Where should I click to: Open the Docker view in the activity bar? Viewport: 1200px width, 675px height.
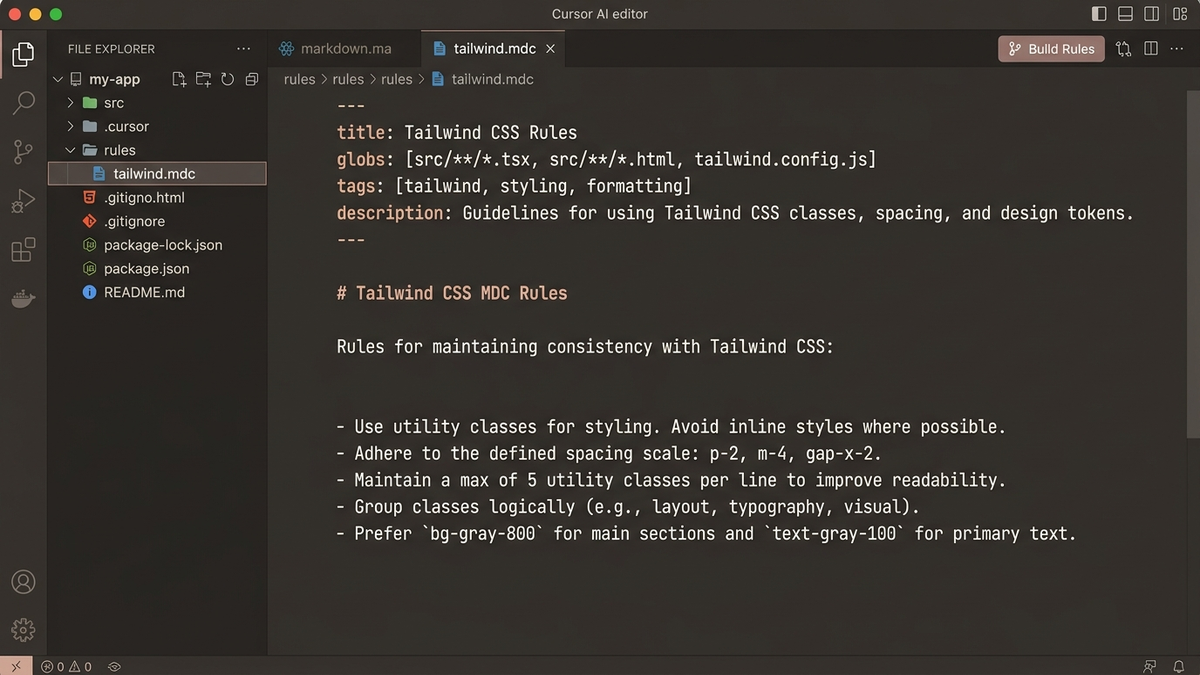pos(23,298)
